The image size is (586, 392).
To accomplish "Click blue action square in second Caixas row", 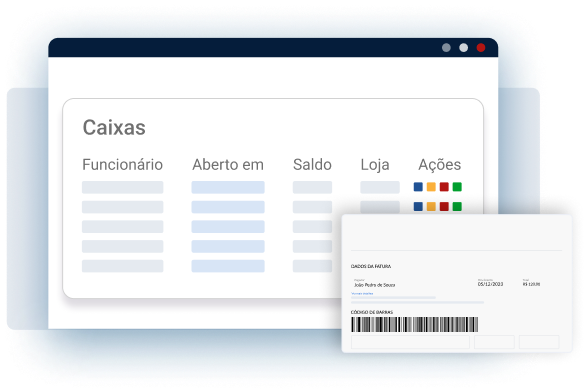I will pyautogui.click(x=418, y=206).
